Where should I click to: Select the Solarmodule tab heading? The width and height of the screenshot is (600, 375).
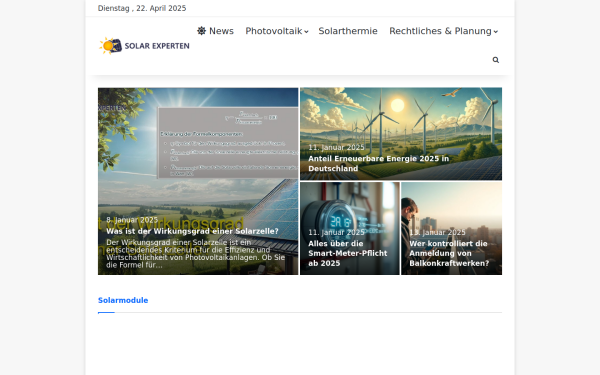pos(123,300)
